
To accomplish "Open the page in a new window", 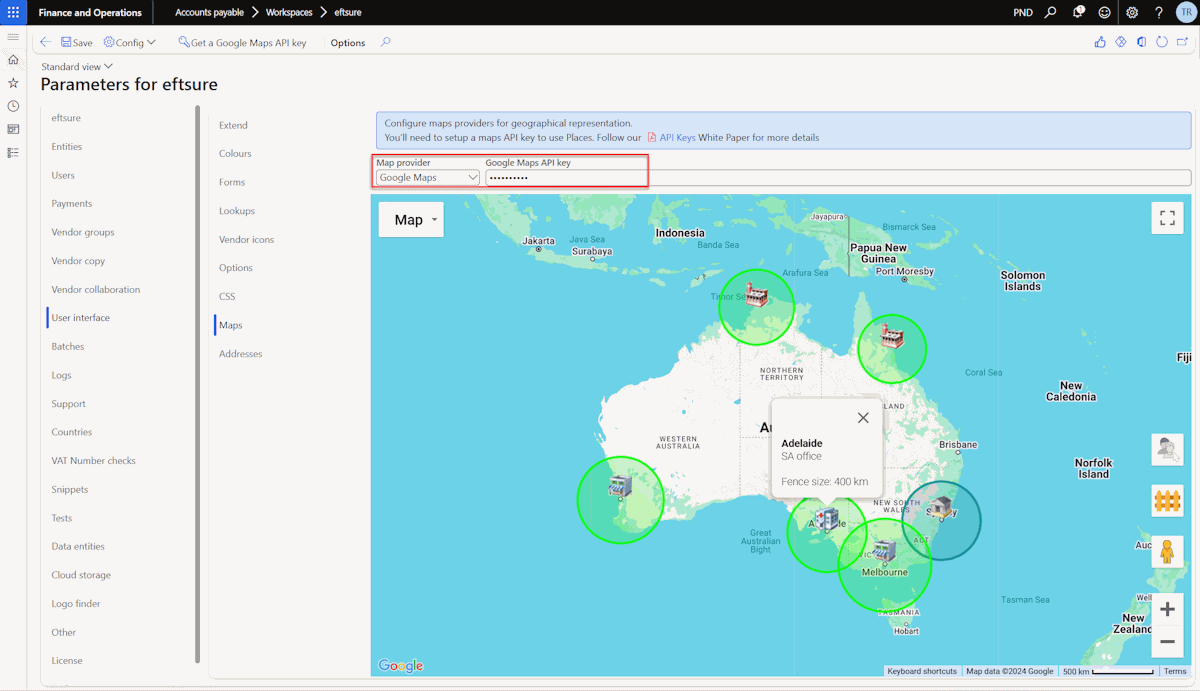I will 1183,42.
